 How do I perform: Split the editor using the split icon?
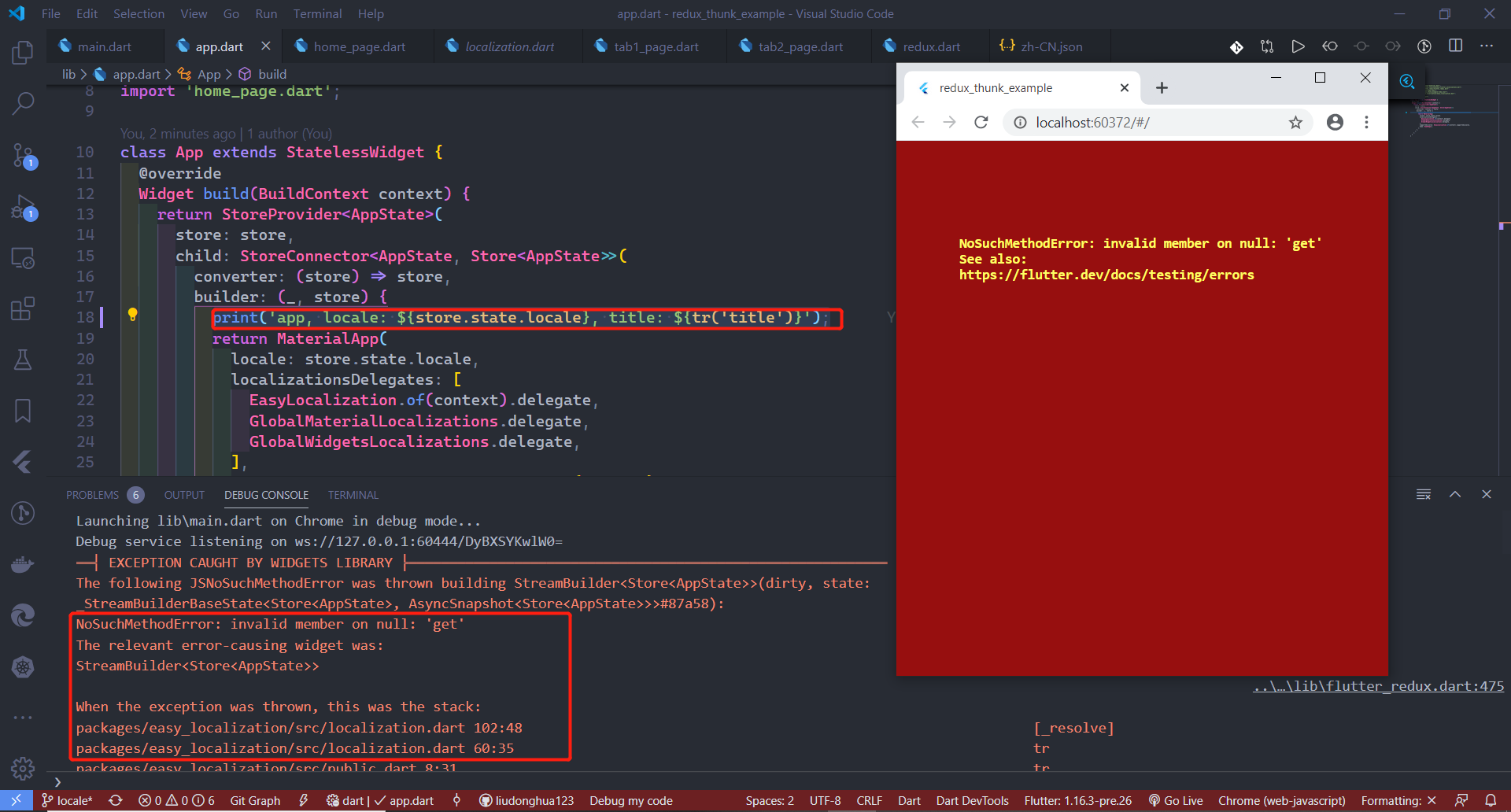click(x=1454, y=46)
